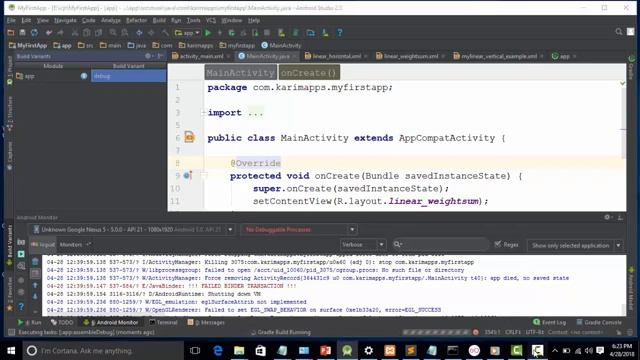
Task: Click the Make Project hammer icon
Action: pos(165,33)
